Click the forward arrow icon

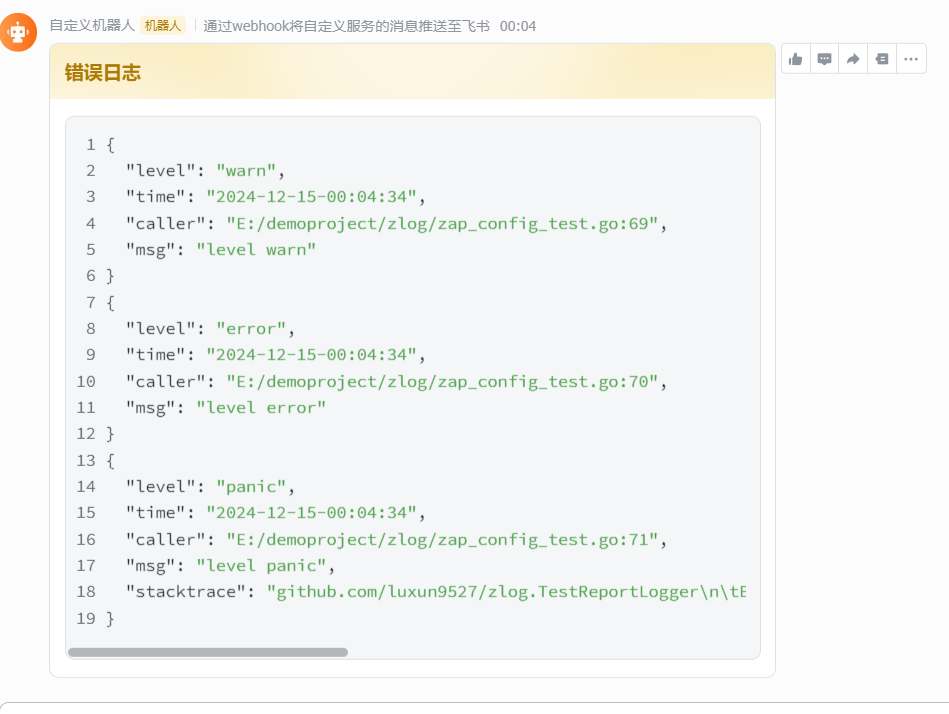853,59
